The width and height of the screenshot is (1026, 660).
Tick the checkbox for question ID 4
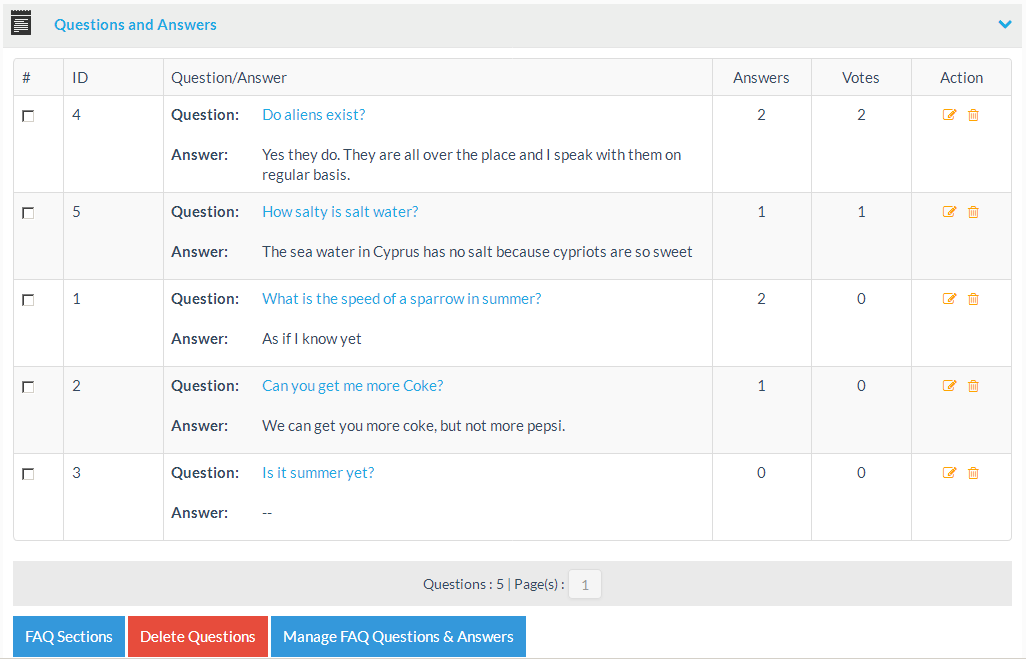(x=28, y=116)
